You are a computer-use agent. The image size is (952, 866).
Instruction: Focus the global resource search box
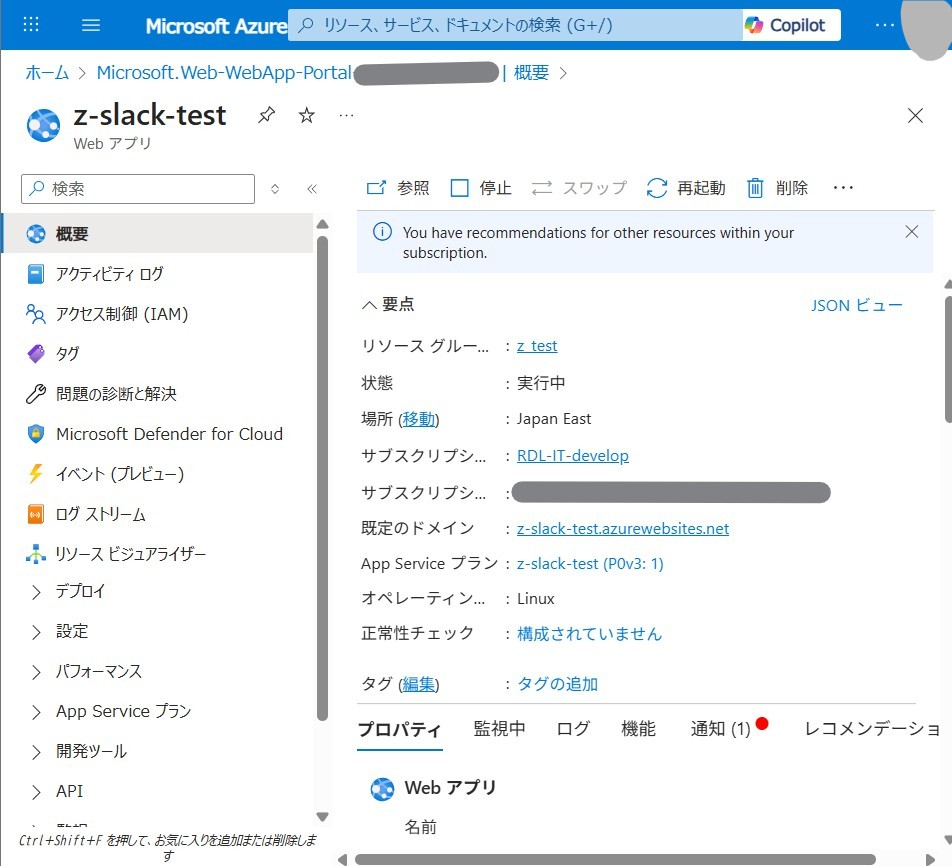[515, 25]
